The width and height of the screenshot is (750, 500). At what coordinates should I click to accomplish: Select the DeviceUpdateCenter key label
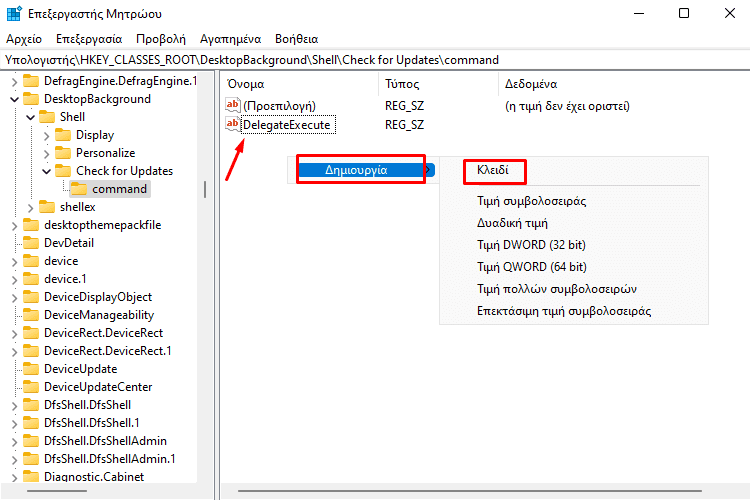click(98, 387)
